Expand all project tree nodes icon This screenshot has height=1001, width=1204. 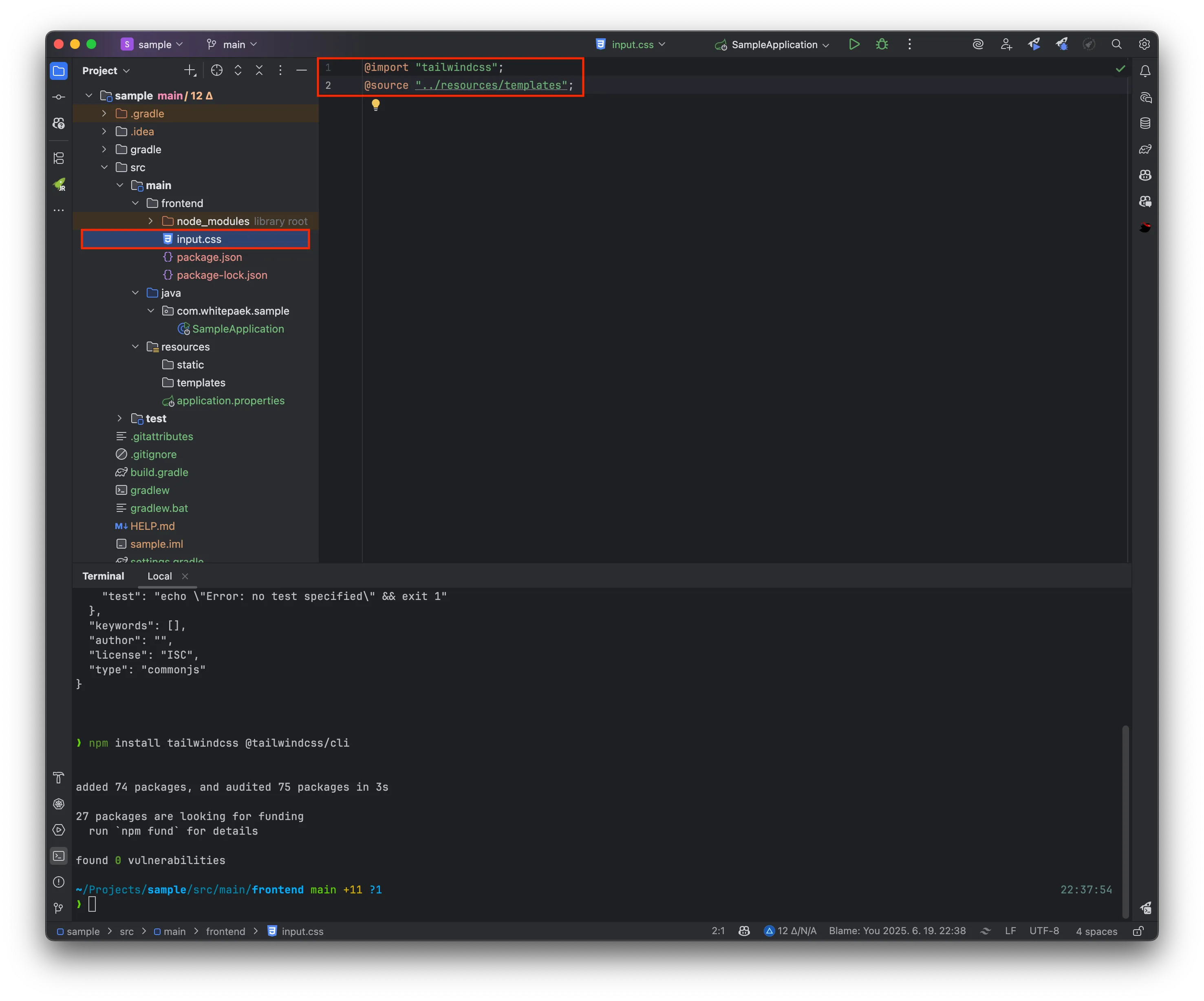(238, 70)
